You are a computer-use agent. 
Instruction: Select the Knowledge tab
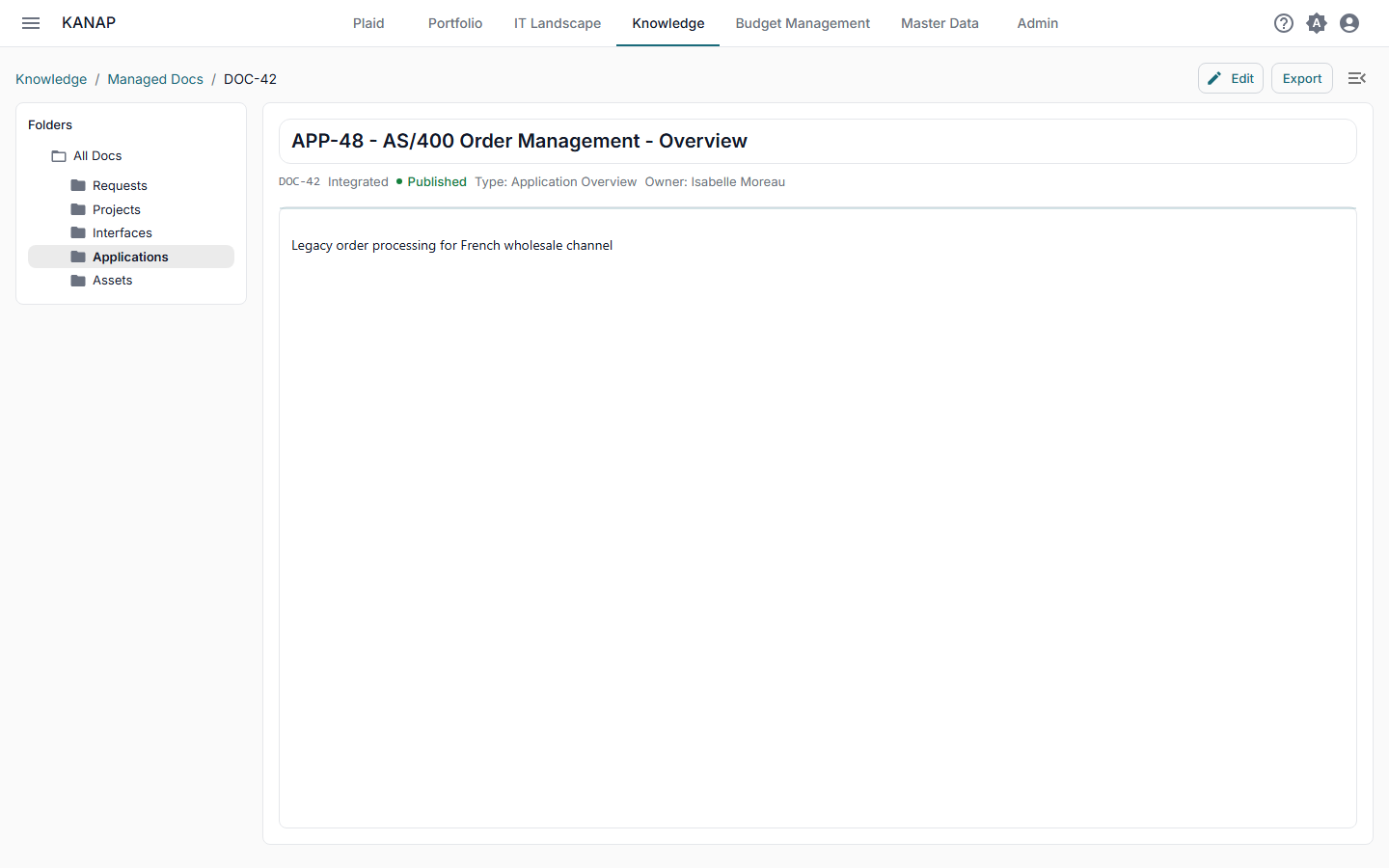[x=668, y=23]
